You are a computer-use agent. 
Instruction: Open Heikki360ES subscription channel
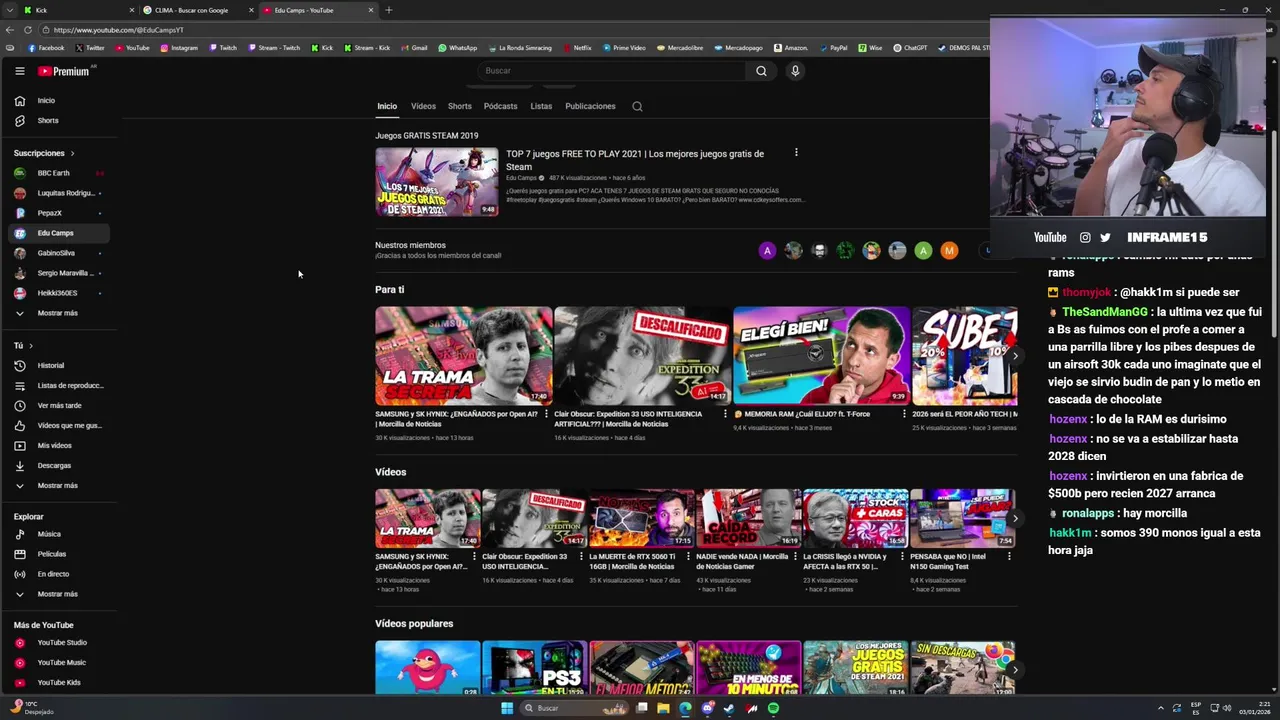point(59,293)
